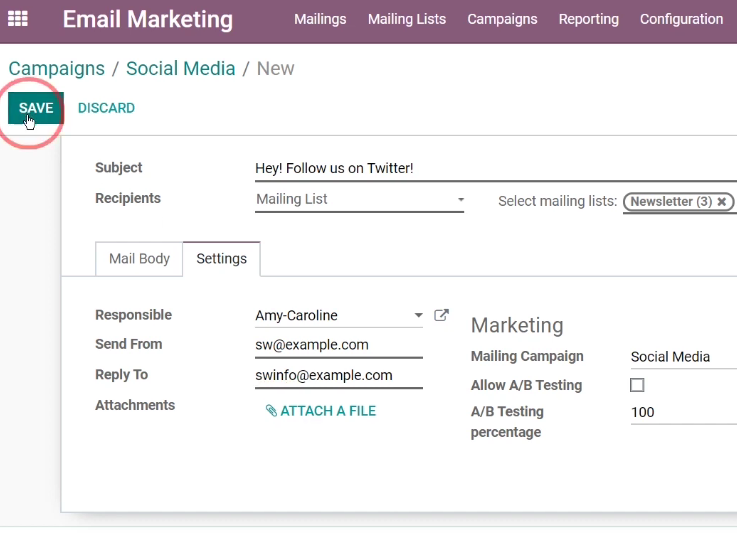Click the paperclip attach icon

tap(271, 411)
